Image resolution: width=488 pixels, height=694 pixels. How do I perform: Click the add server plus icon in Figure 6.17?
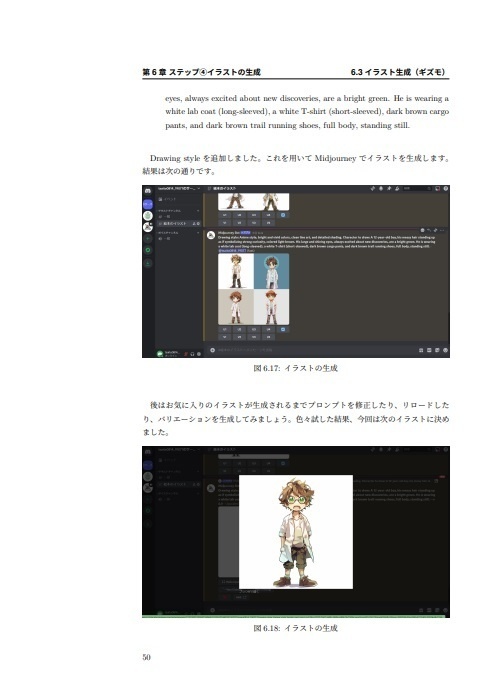point(148,239)
